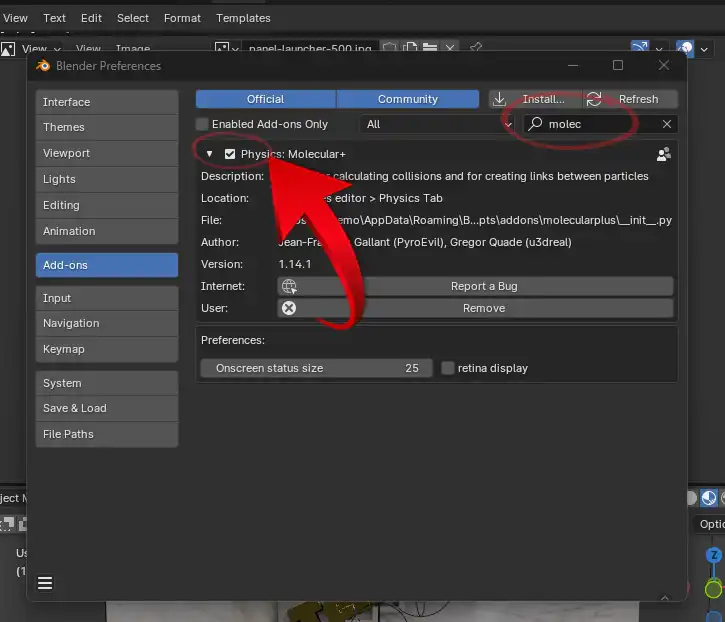Open the Text menu

55,18
